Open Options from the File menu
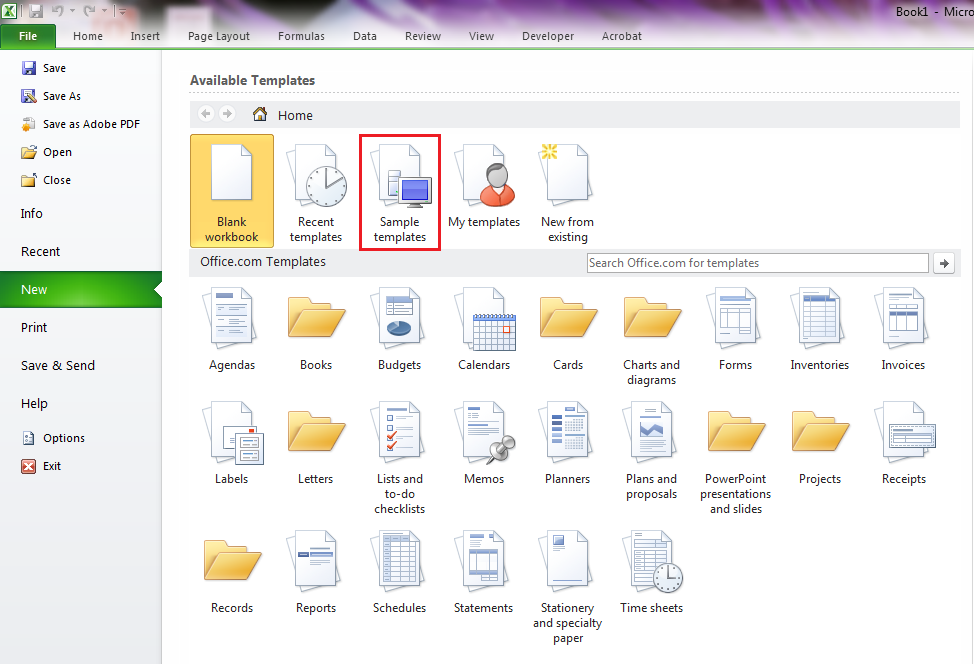The image size is (974, 664). pyautogui.click(x=63, y=438)
